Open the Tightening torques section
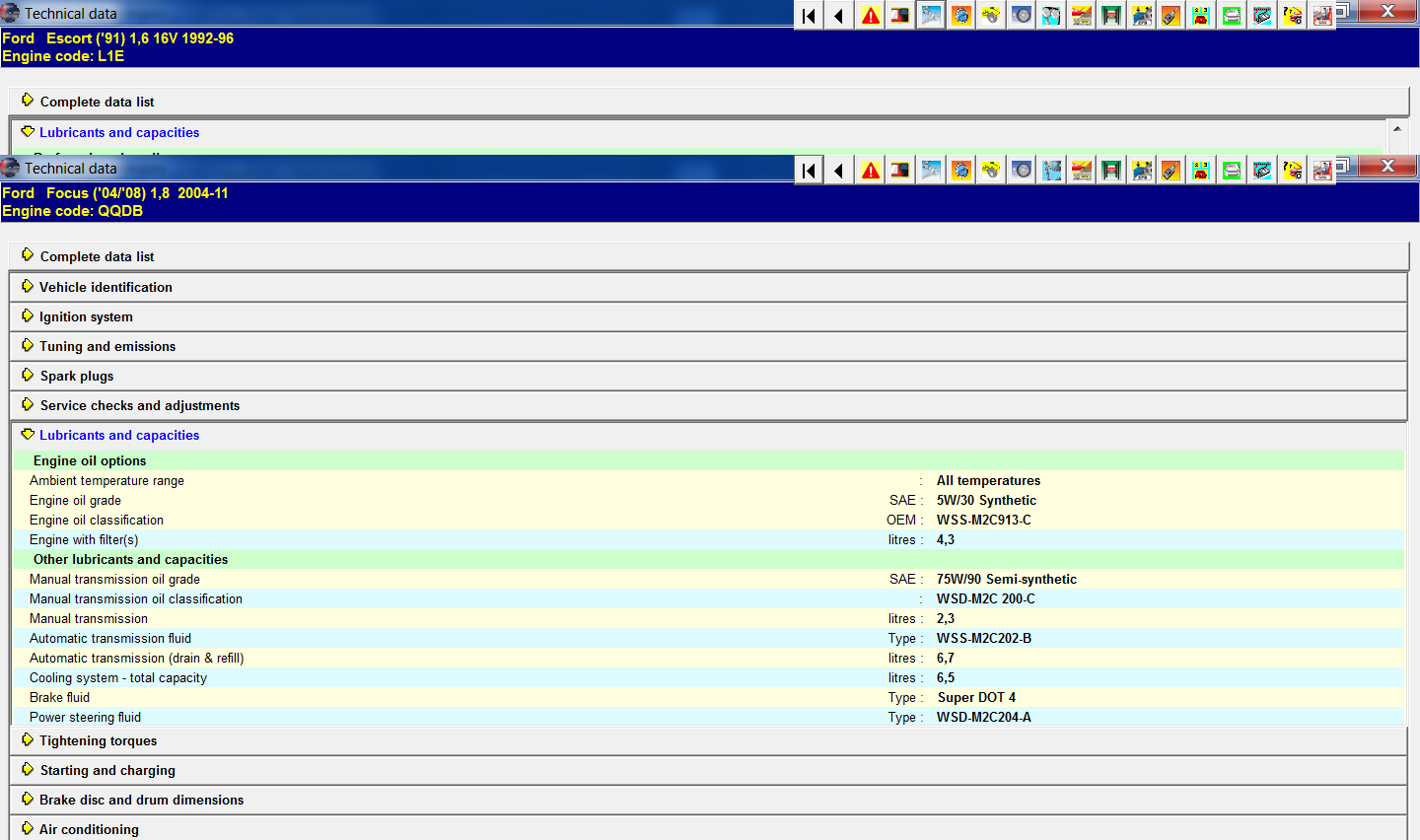This screenshot has height=840, width=1420. (x=98, y=740)
